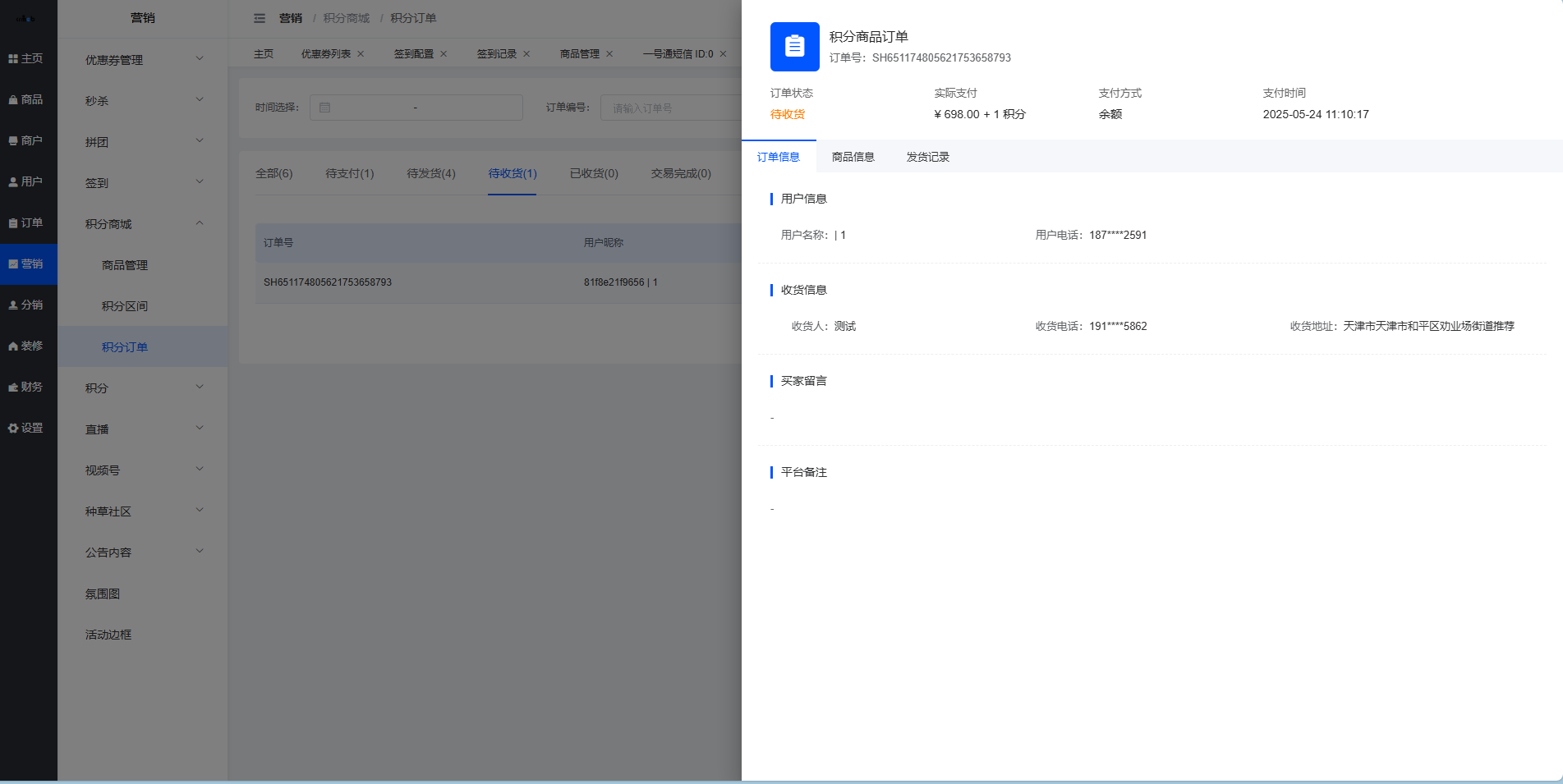Switch to the 发货记录 tab
This screenshot has width=1563, height=784.
927,157
